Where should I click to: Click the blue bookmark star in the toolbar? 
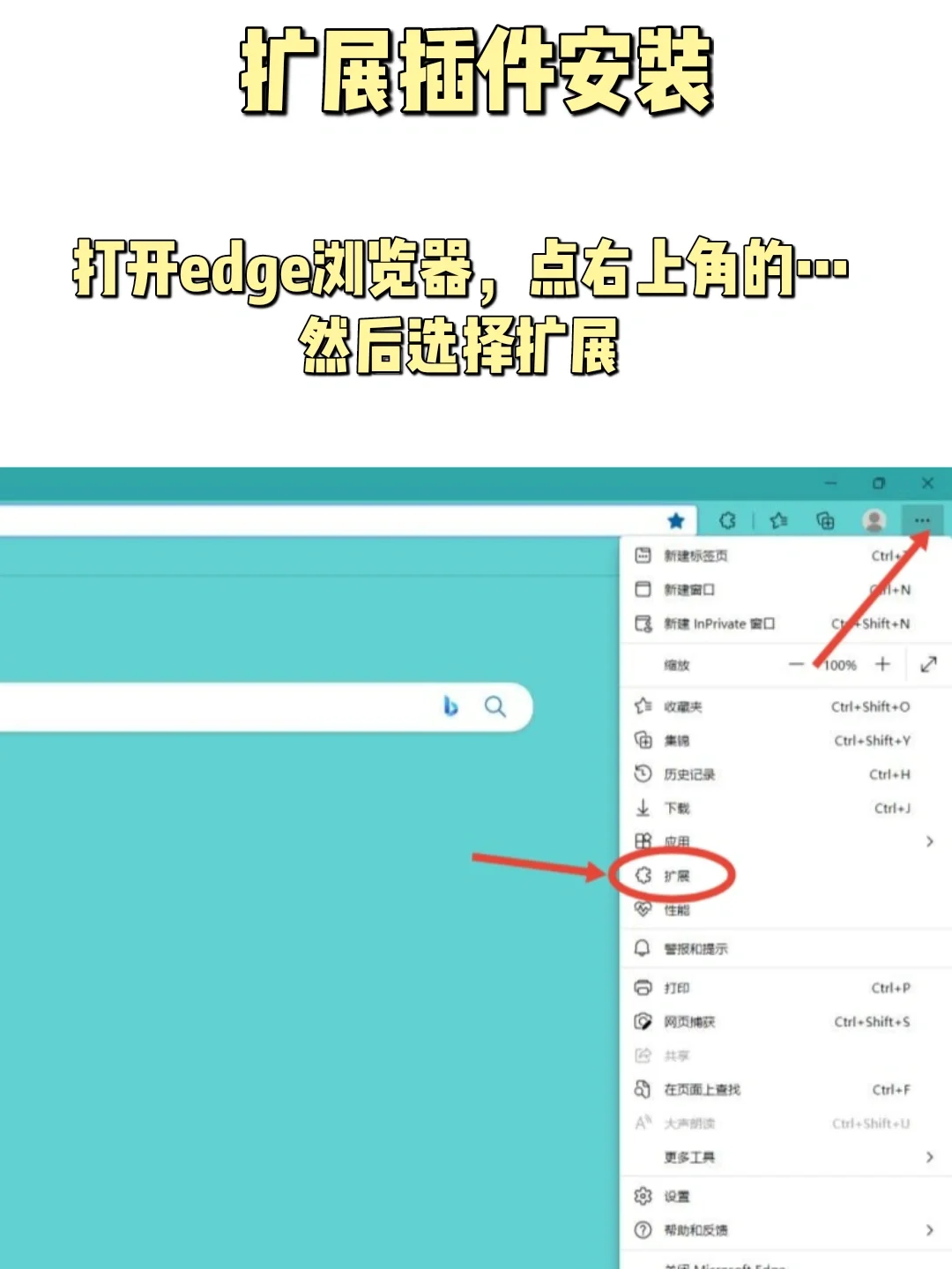(676, 521)
